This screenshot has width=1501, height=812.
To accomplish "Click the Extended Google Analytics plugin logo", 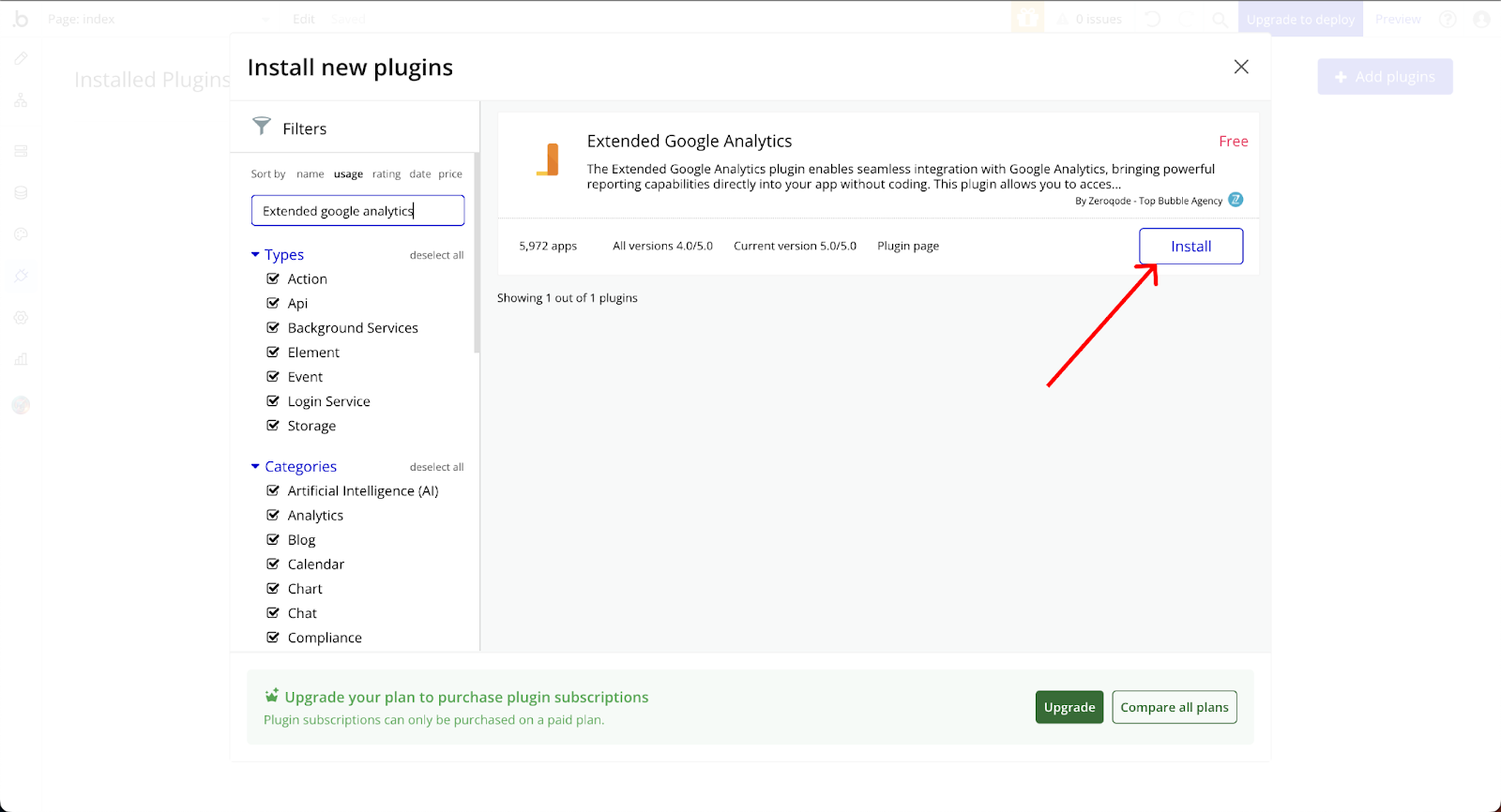I will point(548,159).
